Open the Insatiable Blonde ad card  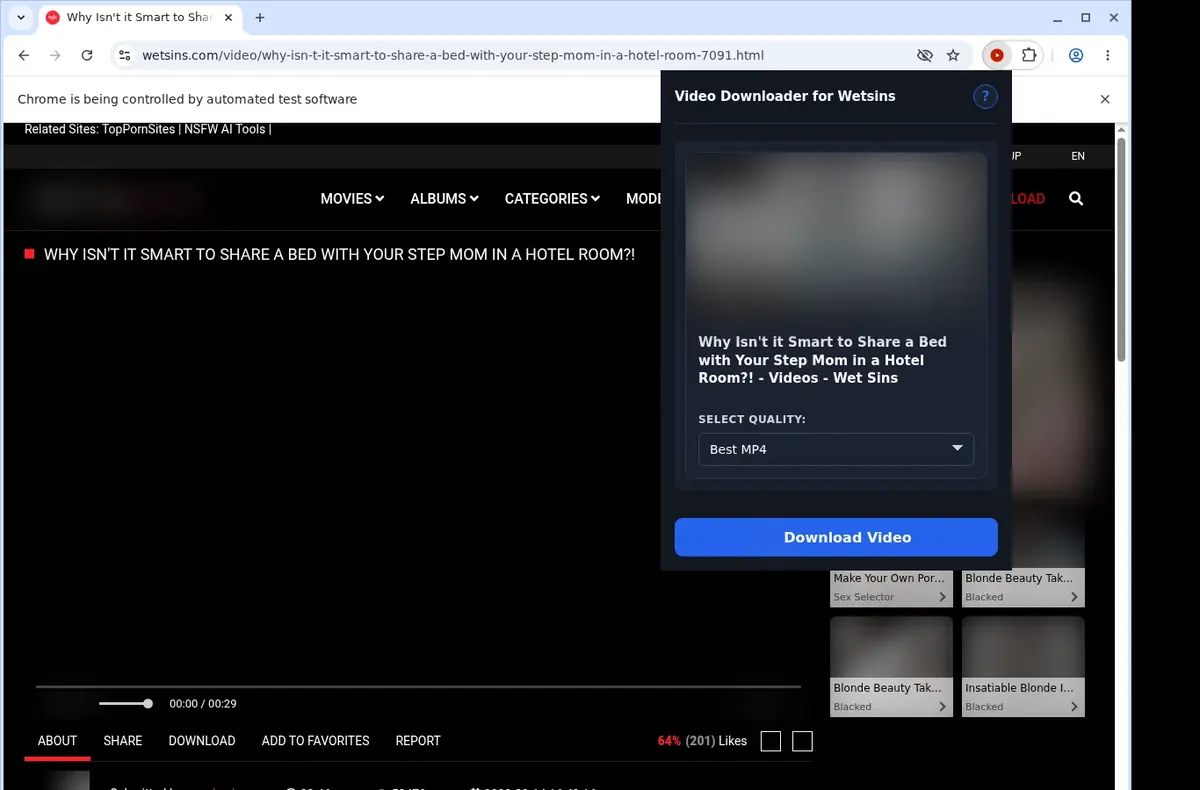[1023, 666]
